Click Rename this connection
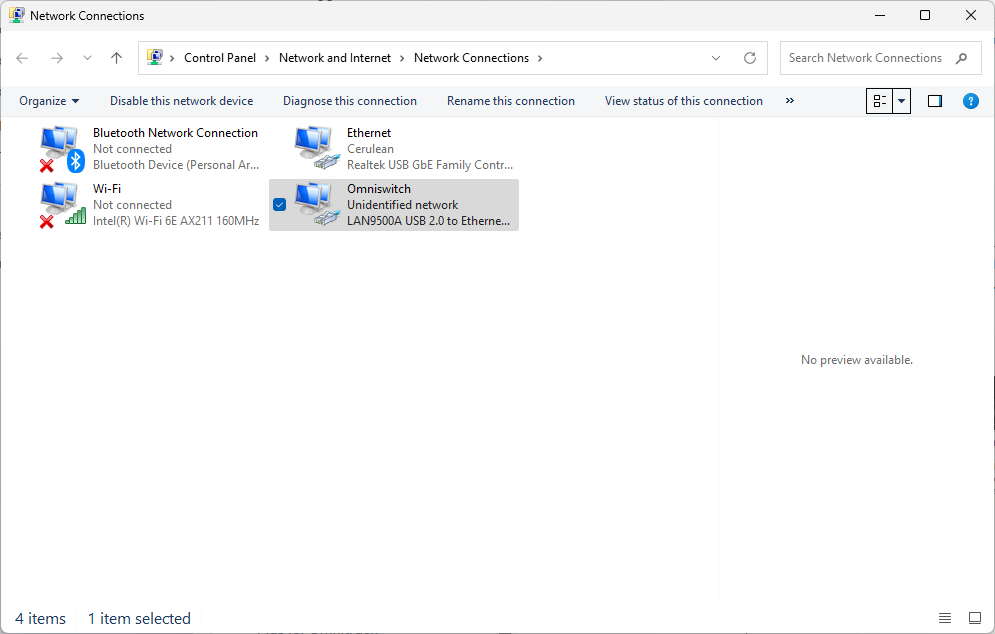 510,101
